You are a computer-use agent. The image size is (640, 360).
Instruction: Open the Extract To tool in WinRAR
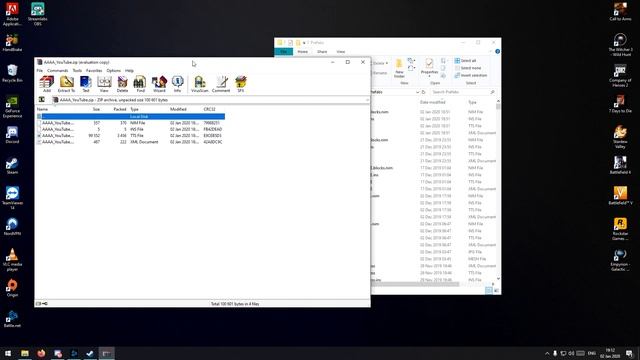tap(66, 84)
